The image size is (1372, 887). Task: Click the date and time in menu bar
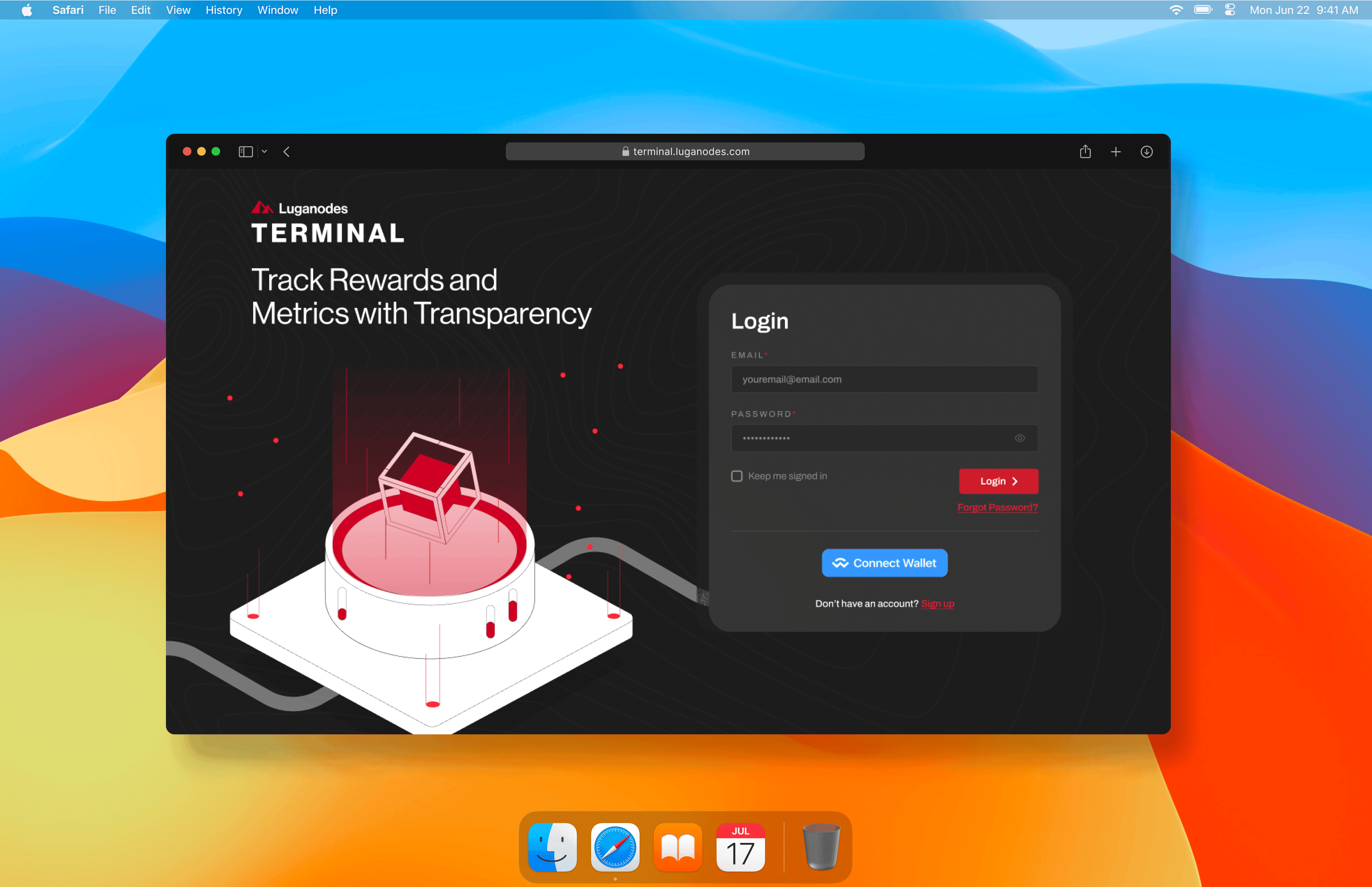(1304, 10)
